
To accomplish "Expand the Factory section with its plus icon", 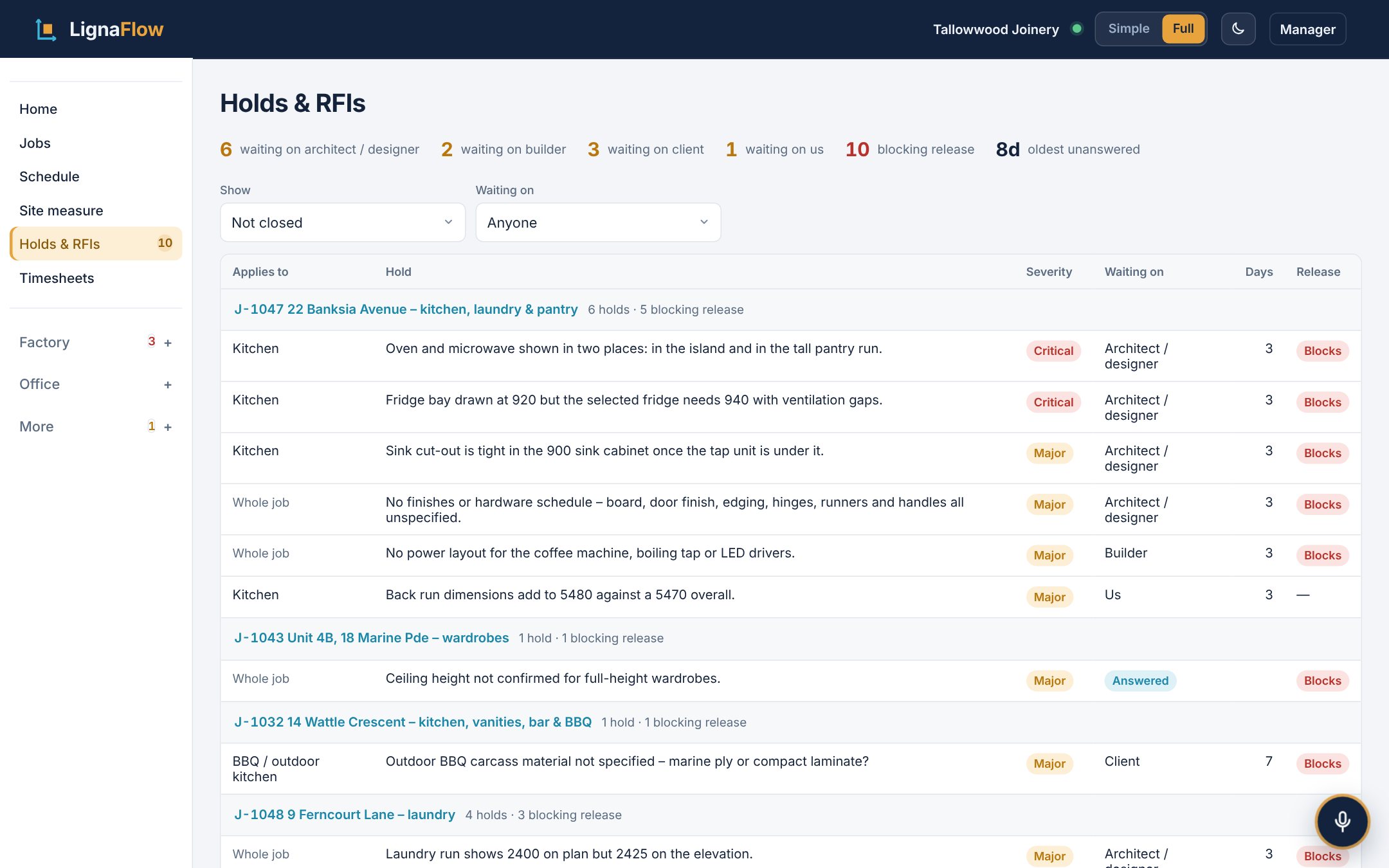I will (168, 343).
